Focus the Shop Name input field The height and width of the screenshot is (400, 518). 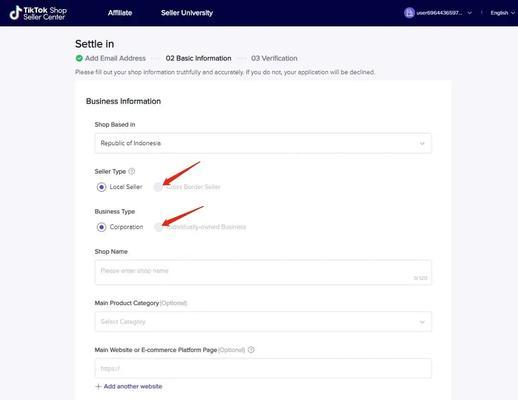[x=263, y=273]
